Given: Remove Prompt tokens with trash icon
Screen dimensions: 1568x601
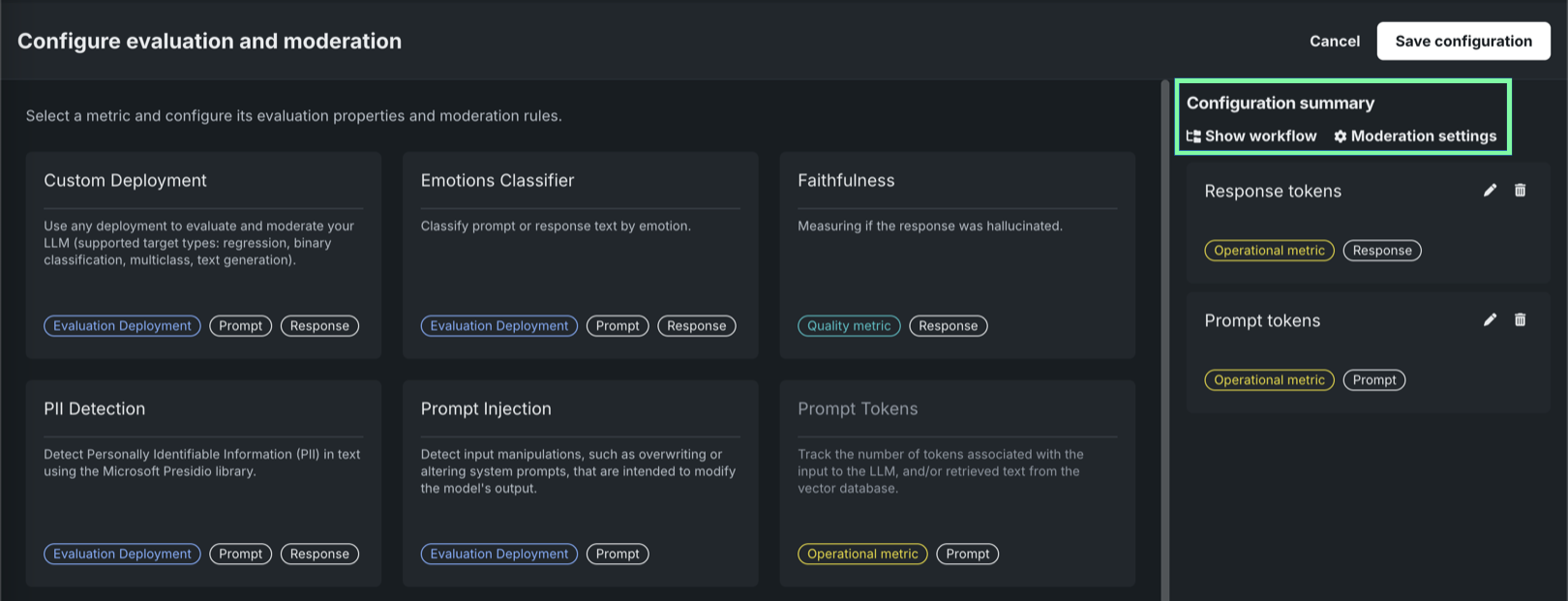Looking at the screenshot, I should point(1520,320).
